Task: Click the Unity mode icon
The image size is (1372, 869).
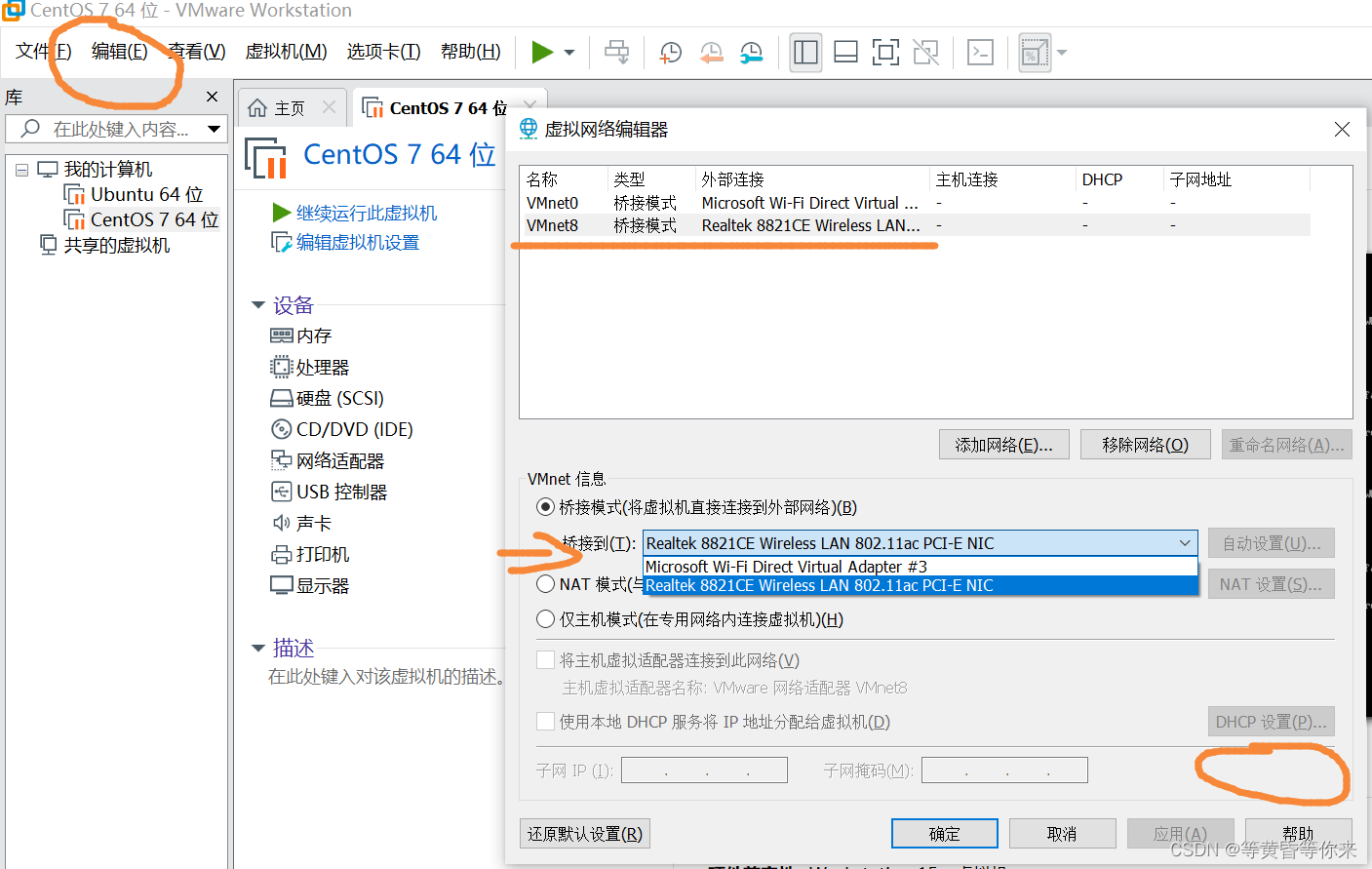Action: 925,53
